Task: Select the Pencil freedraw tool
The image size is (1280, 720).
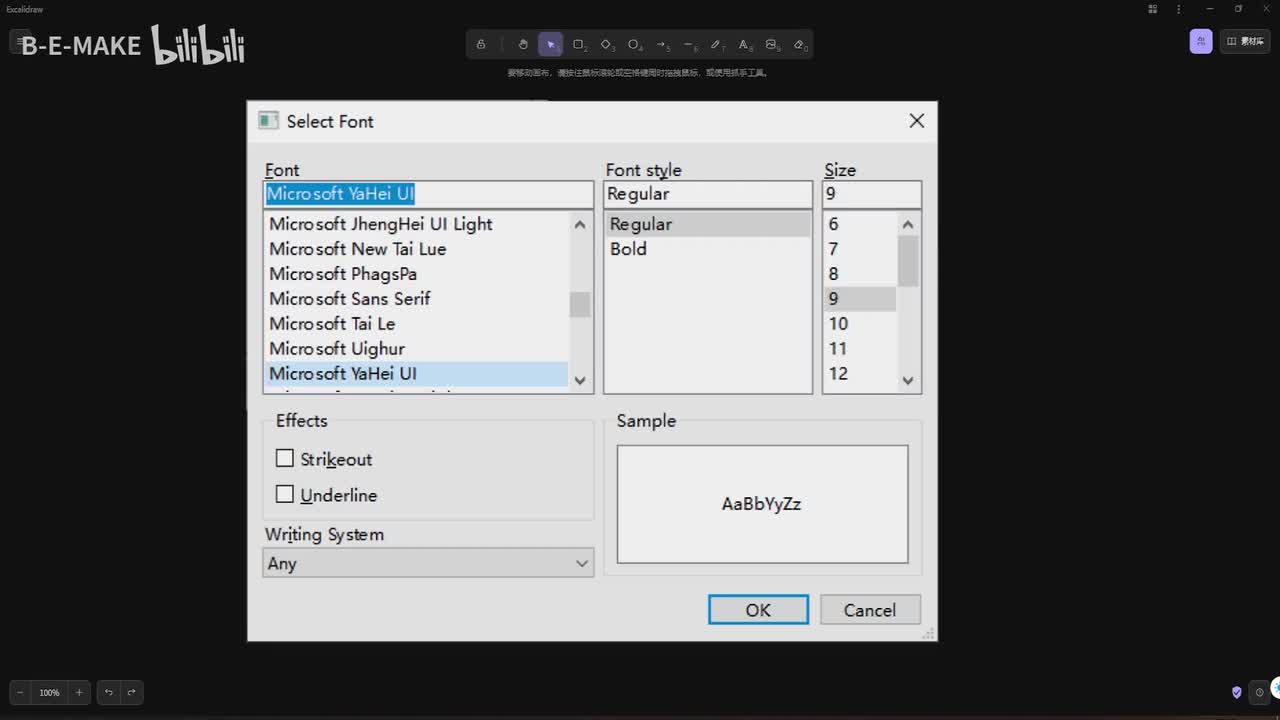Action: tap(717, 44)
